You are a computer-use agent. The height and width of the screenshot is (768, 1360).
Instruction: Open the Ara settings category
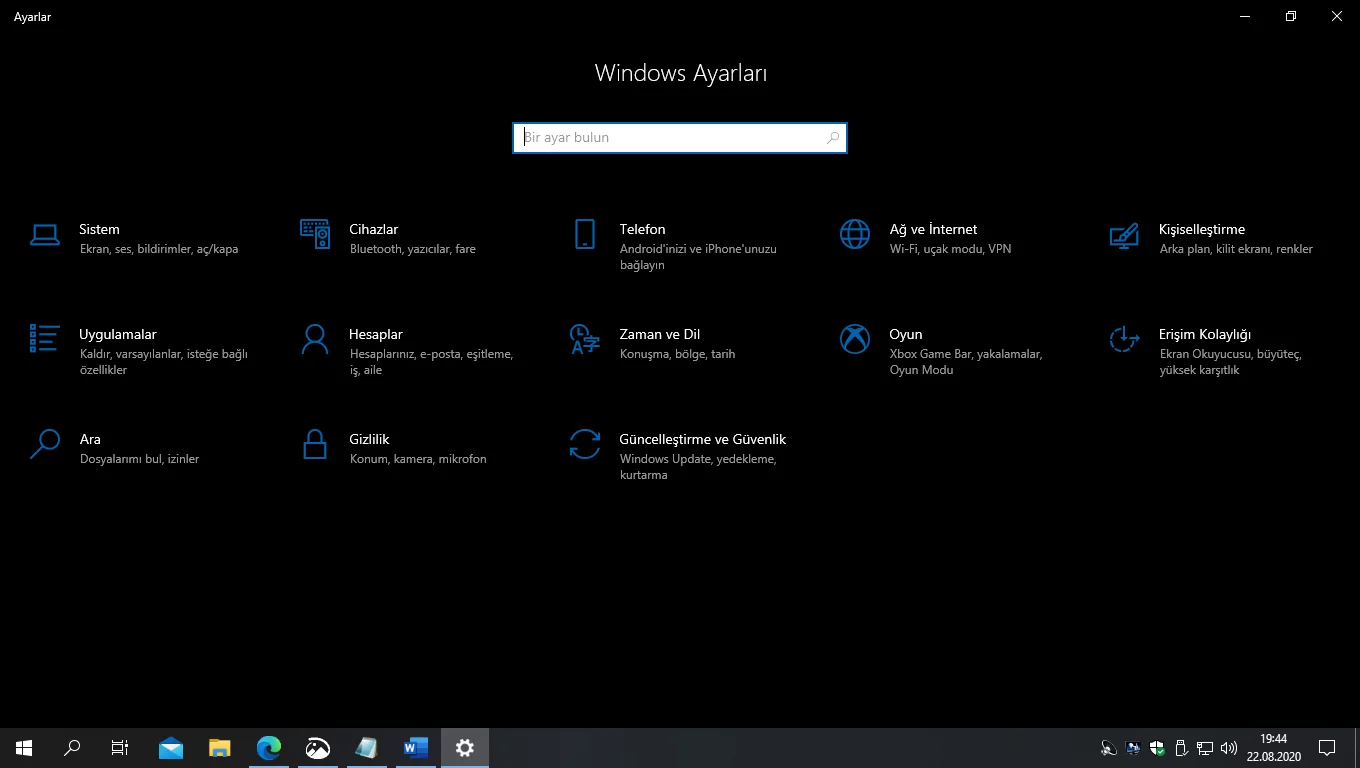90,439
